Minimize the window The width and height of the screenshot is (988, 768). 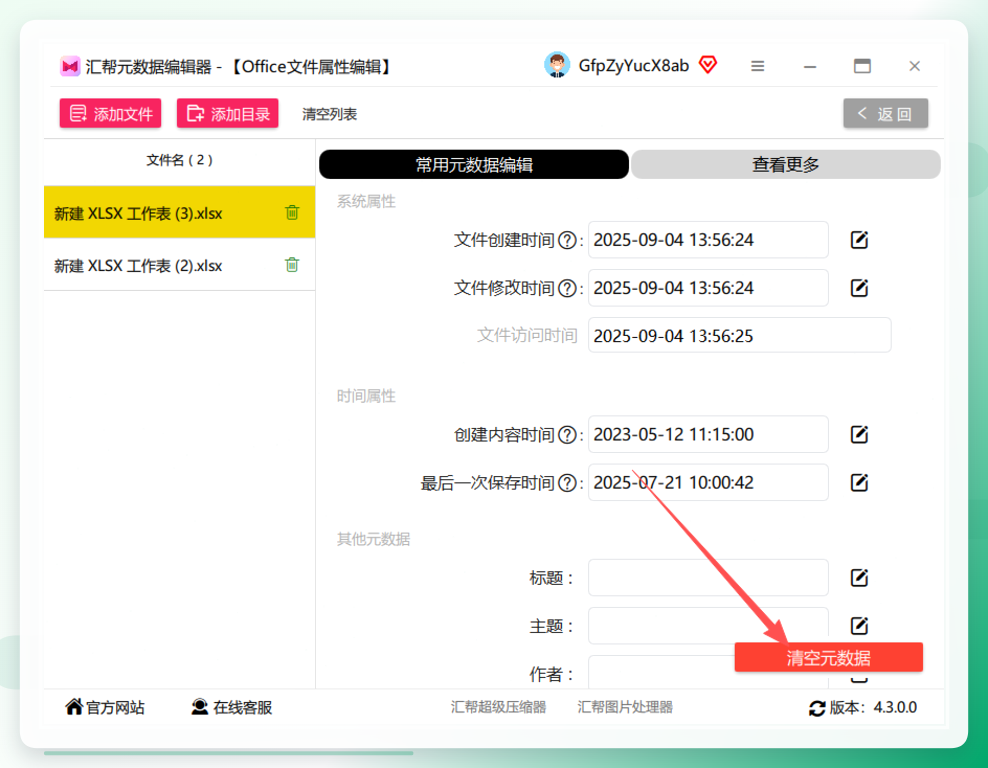click(810, 66)
